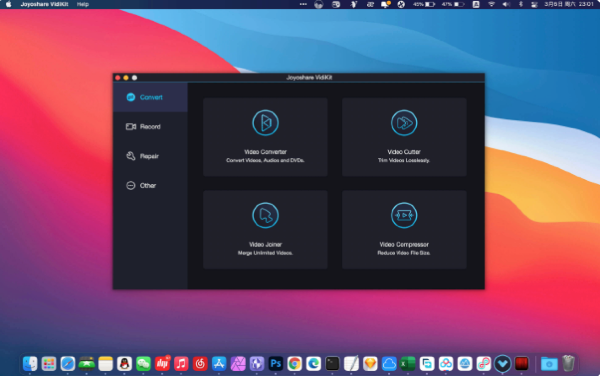
Task: Select the Convert tab in sidebar
Action: (x=150, y=97)
